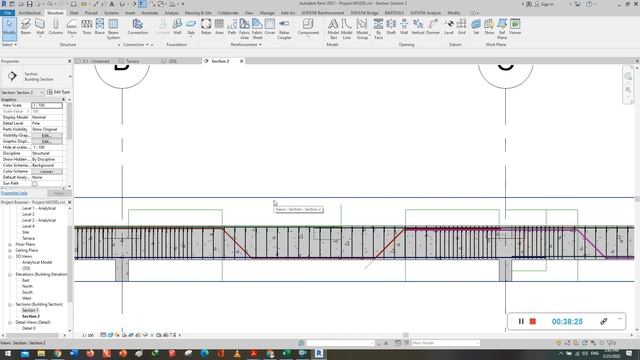
Task: Expand the Ceiling Plans tree node
Action: click(10, 251)
